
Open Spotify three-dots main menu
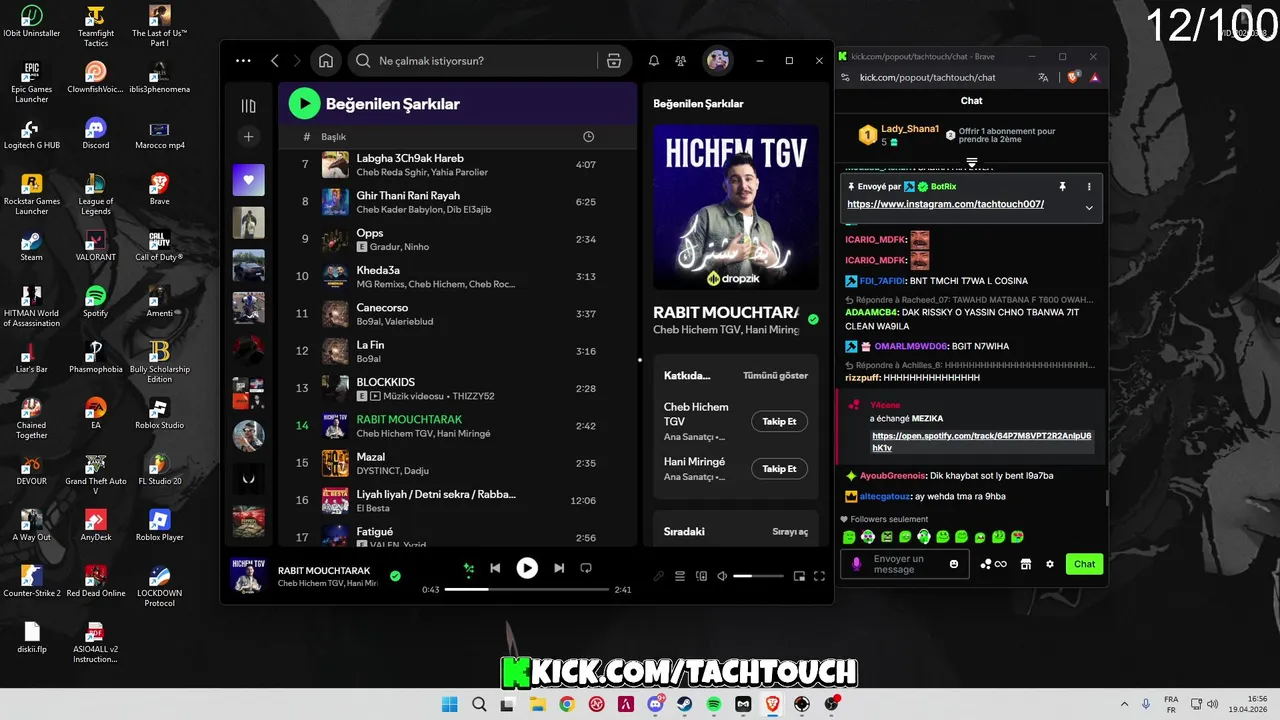click(243, 61)
